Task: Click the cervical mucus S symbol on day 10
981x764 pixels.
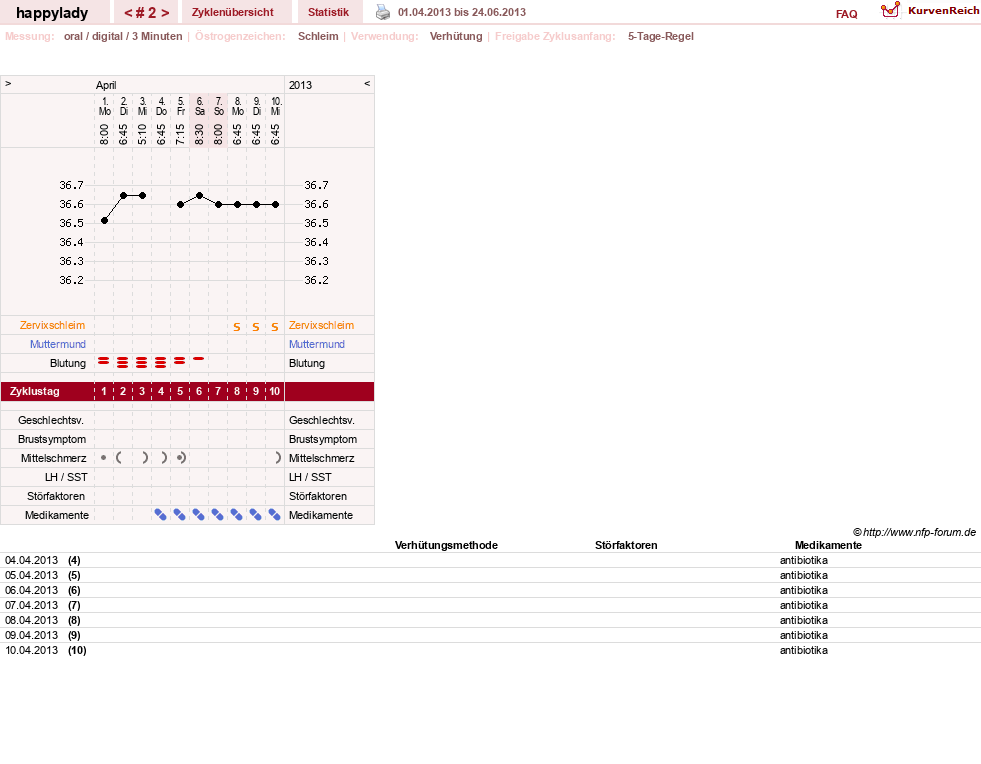Action: [275, 327]
